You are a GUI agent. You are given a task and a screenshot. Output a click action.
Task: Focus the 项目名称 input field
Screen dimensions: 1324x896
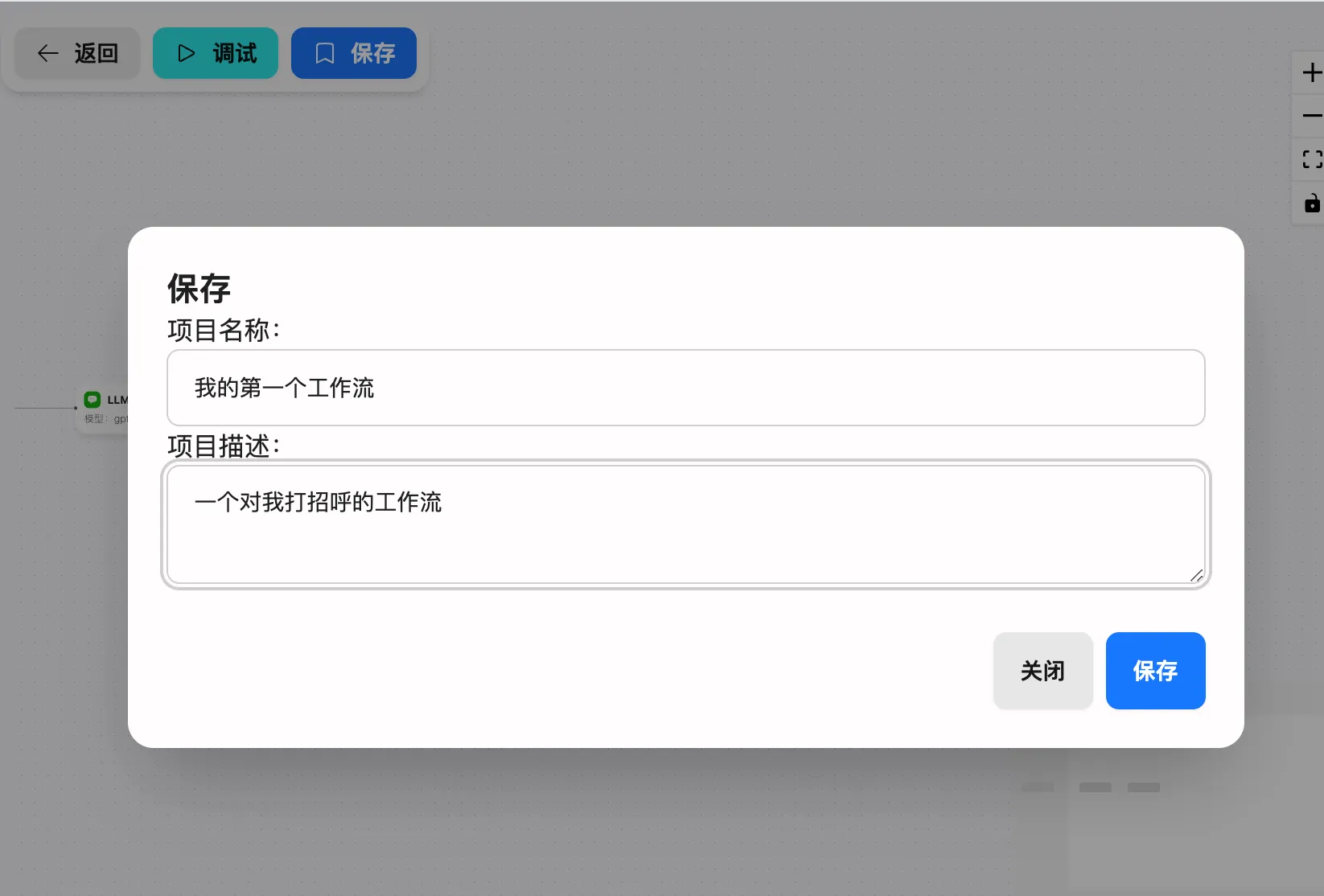point(685,388)
